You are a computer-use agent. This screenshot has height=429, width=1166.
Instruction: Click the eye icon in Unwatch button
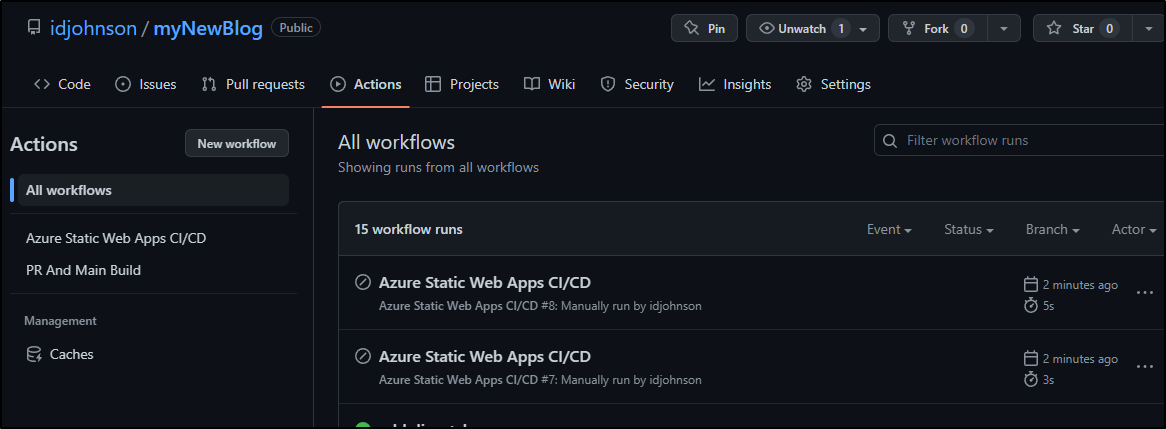pyautogui.click(x=767, y=28)
